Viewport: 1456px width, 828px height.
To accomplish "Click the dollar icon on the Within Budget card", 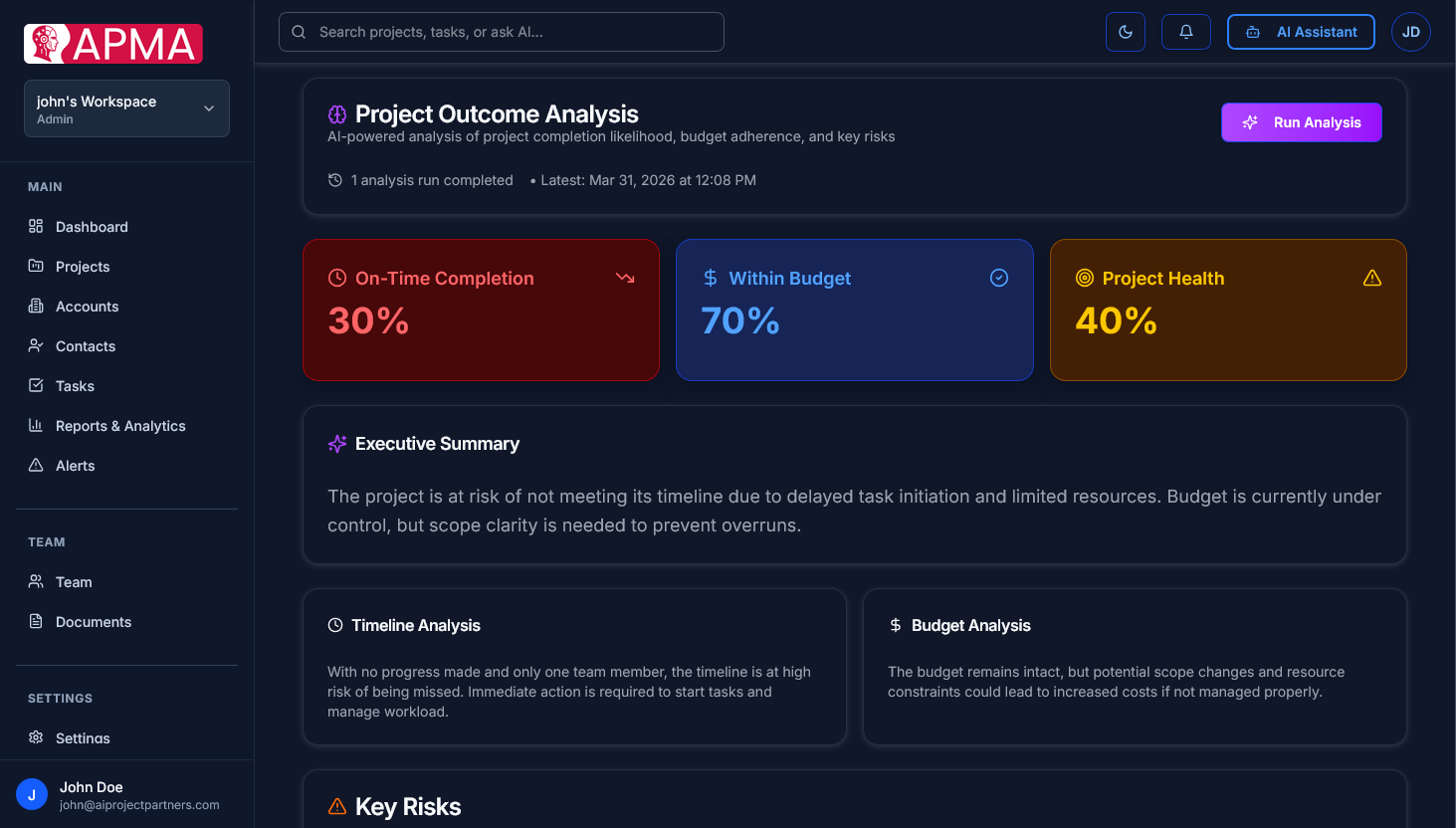I will point(709,278).
